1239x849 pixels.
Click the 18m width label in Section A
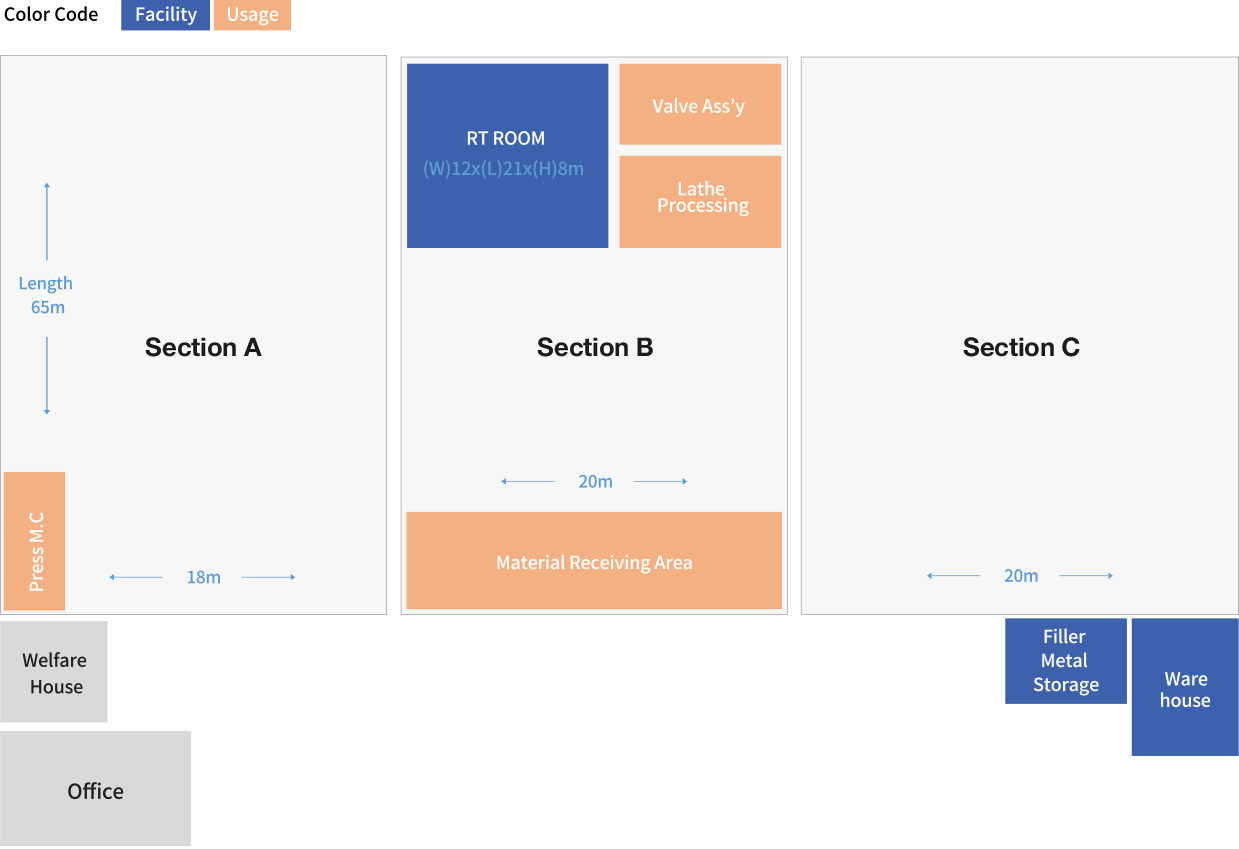click(x=203, y=577)
